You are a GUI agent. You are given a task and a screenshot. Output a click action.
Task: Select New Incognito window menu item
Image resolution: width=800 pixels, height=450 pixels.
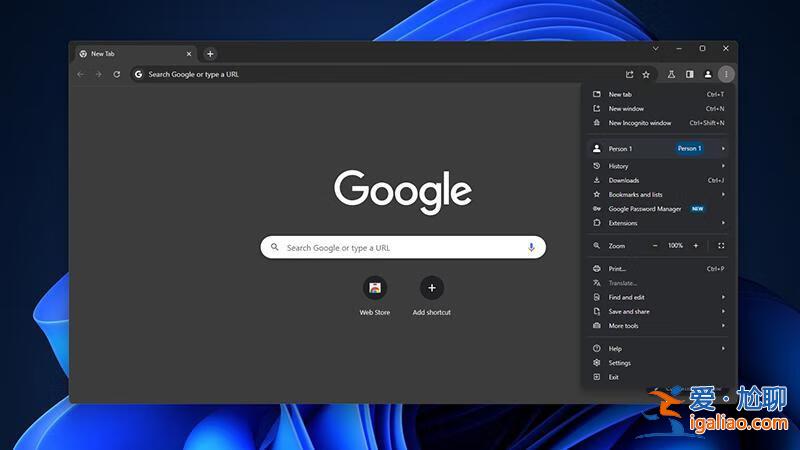point(640,123)
